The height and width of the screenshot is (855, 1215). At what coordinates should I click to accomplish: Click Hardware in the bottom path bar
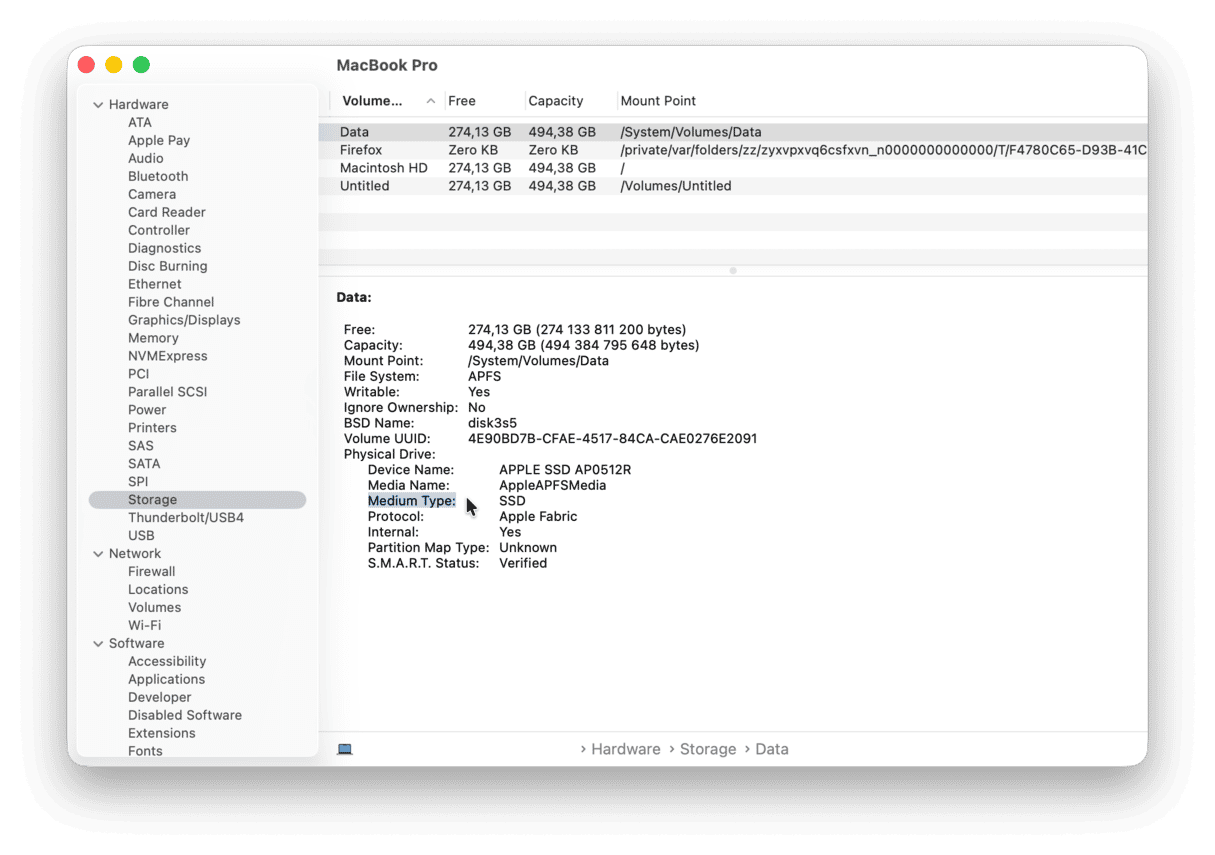[x=626, y=749]
